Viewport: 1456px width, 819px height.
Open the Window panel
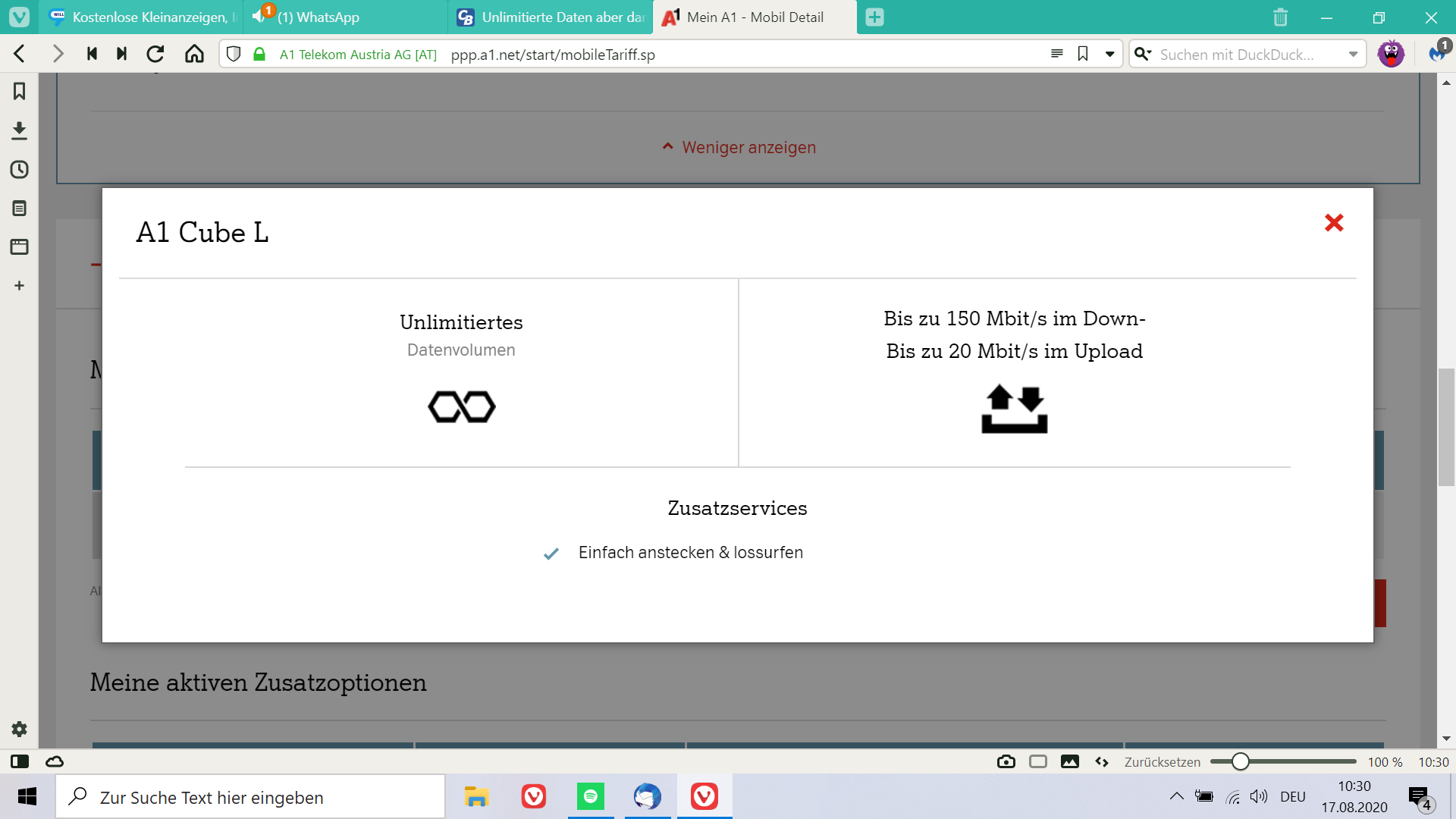point(19,246)
